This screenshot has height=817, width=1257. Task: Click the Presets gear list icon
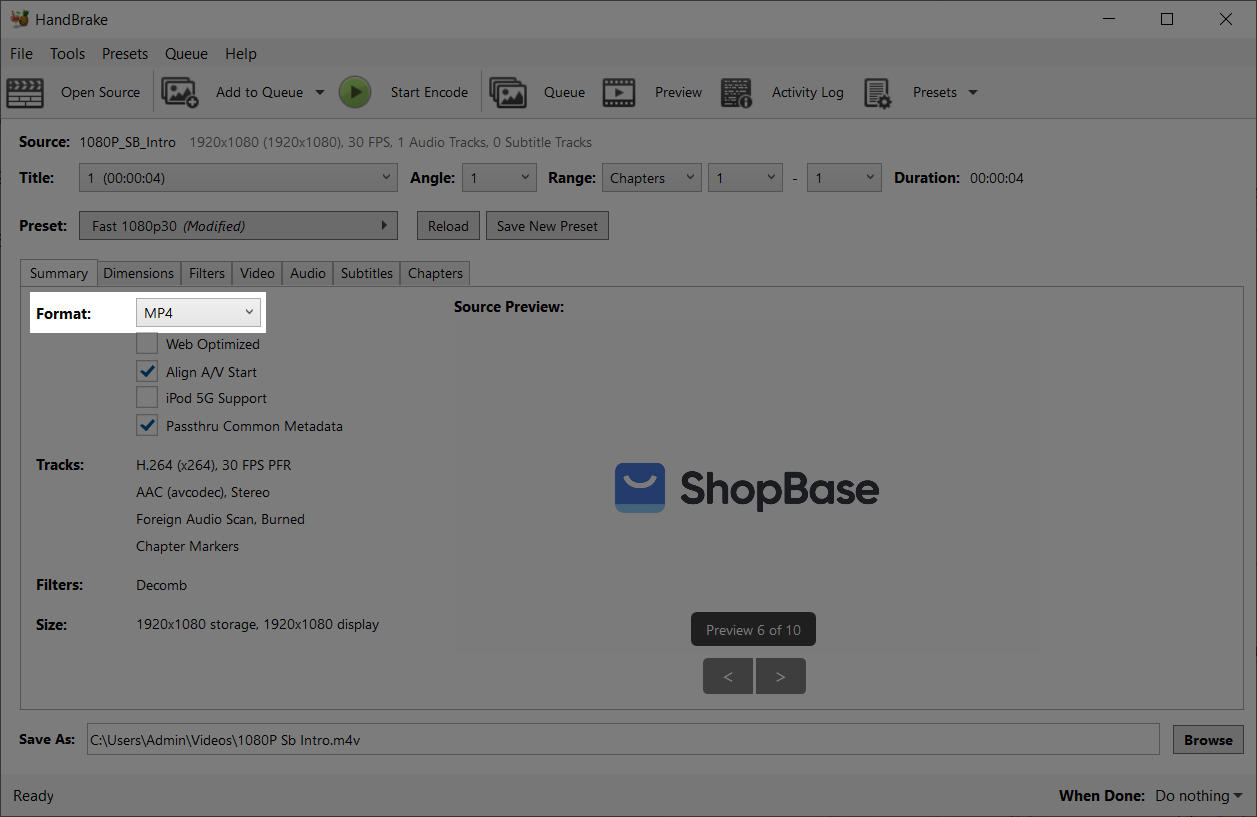tap(878, 92)
